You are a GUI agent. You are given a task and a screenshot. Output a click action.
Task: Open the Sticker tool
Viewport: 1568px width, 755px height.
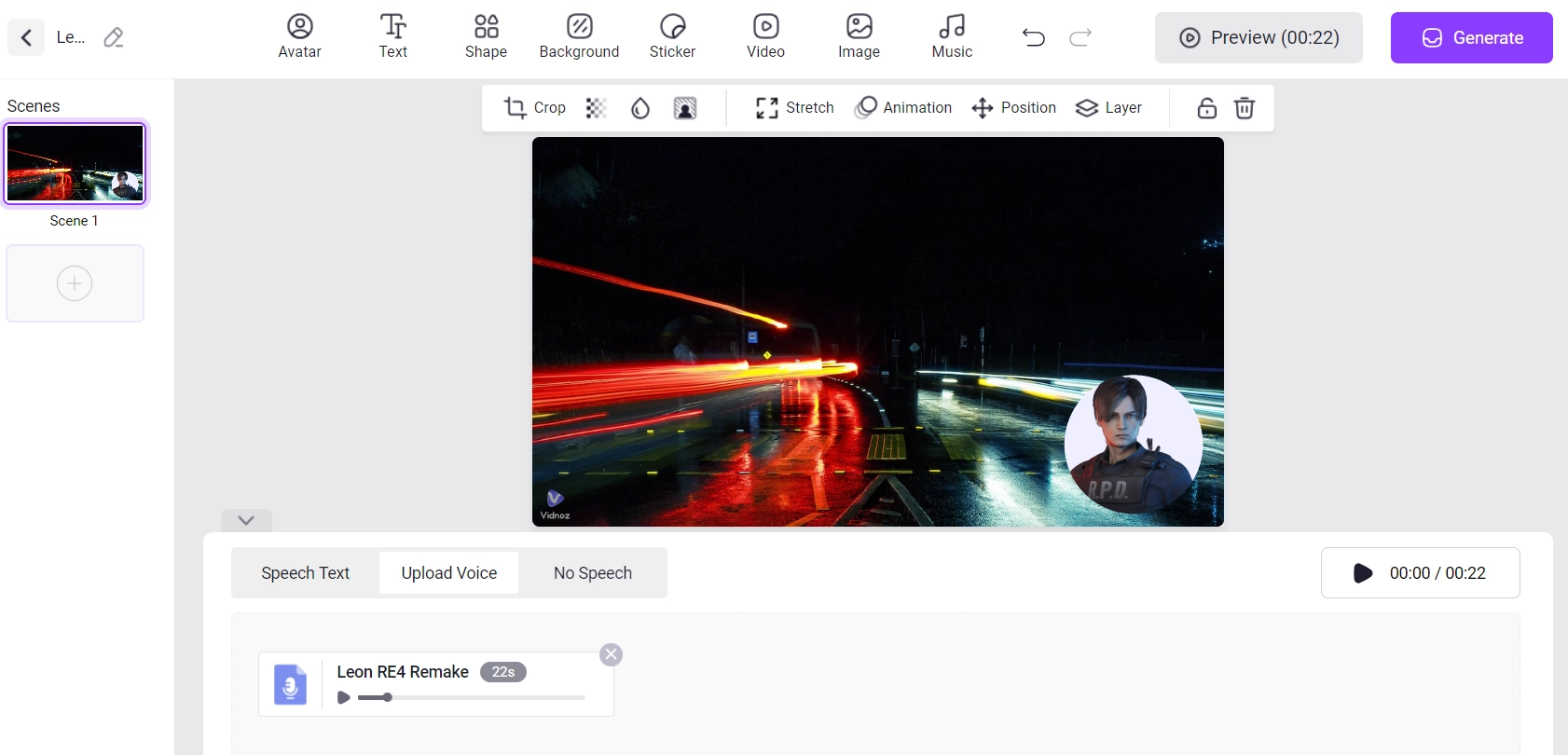coord(672,37)
